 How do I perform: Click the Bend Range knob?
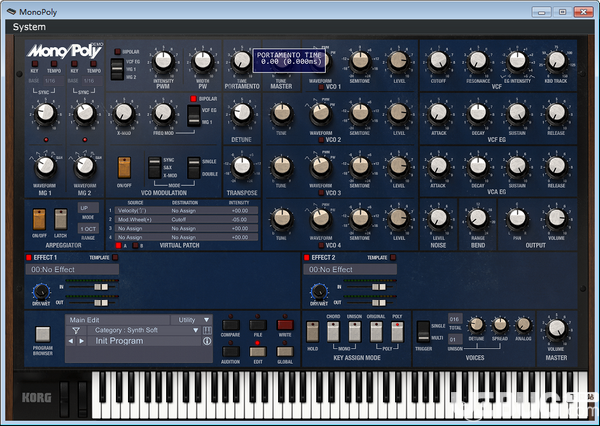click(478, 219)
